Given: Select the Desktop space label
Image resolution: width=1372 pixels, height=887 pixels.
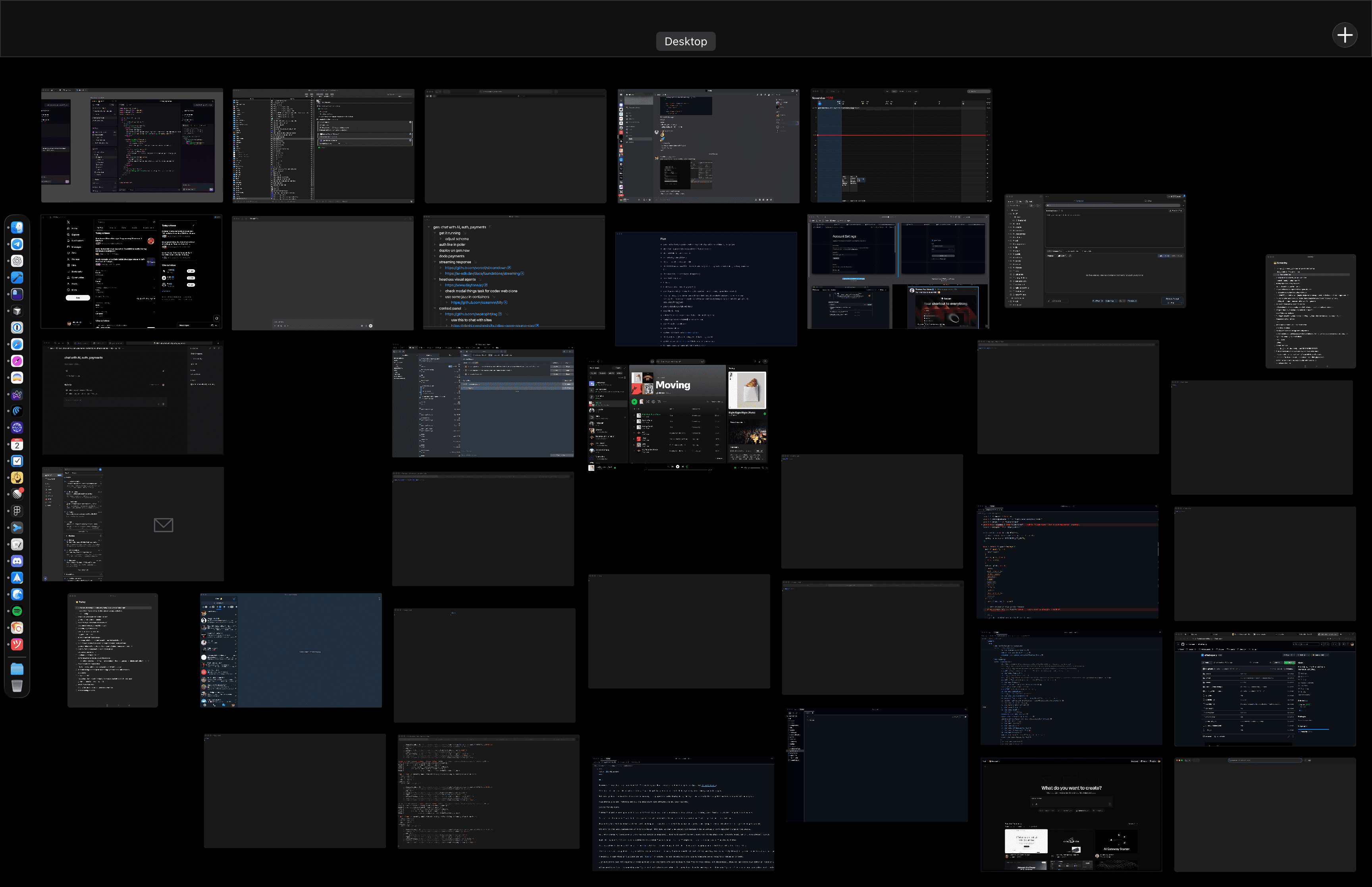Looking at the screenshot, I should coord(685,41).
